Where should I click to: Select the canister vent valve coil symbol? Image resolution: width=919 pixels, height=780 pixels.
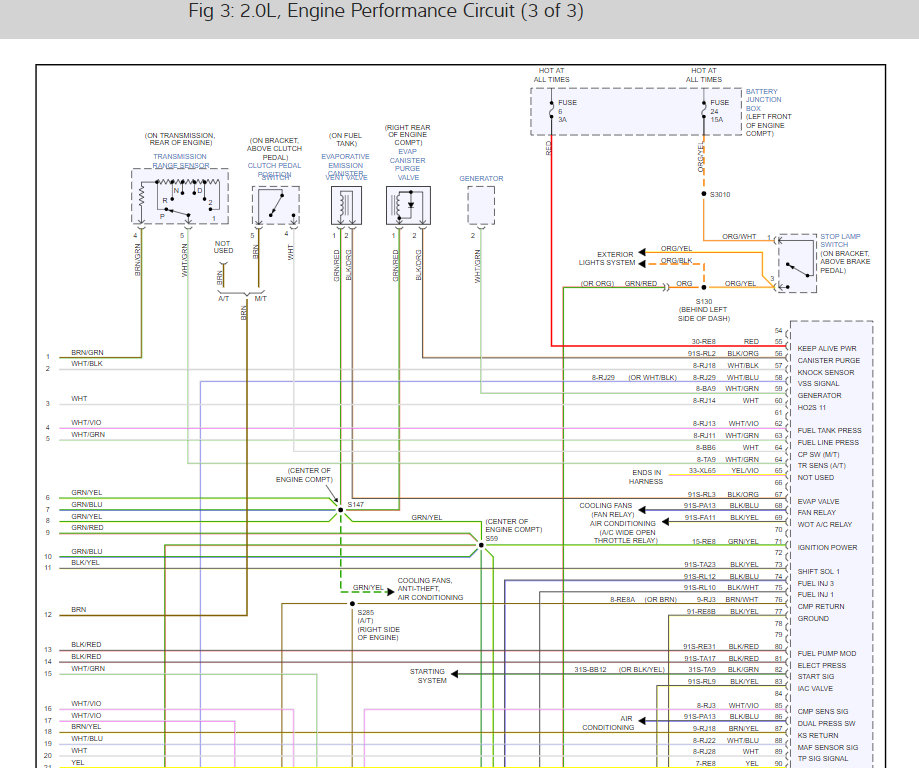[x=346, y=205]
